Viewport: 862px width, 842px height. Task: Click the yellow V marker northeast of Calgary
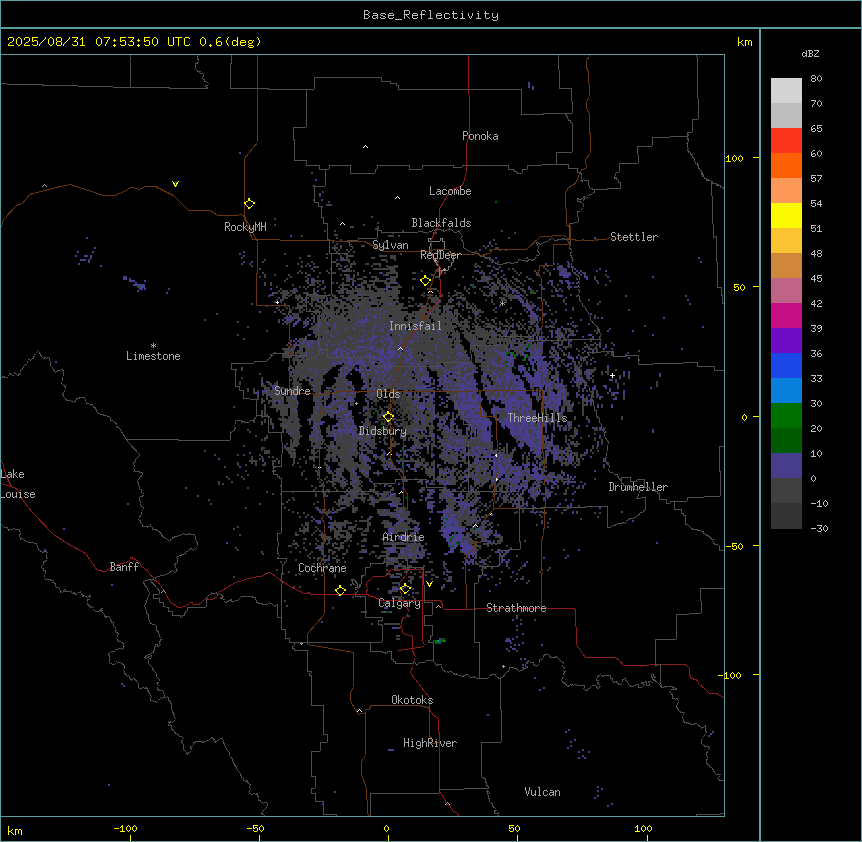429,584
